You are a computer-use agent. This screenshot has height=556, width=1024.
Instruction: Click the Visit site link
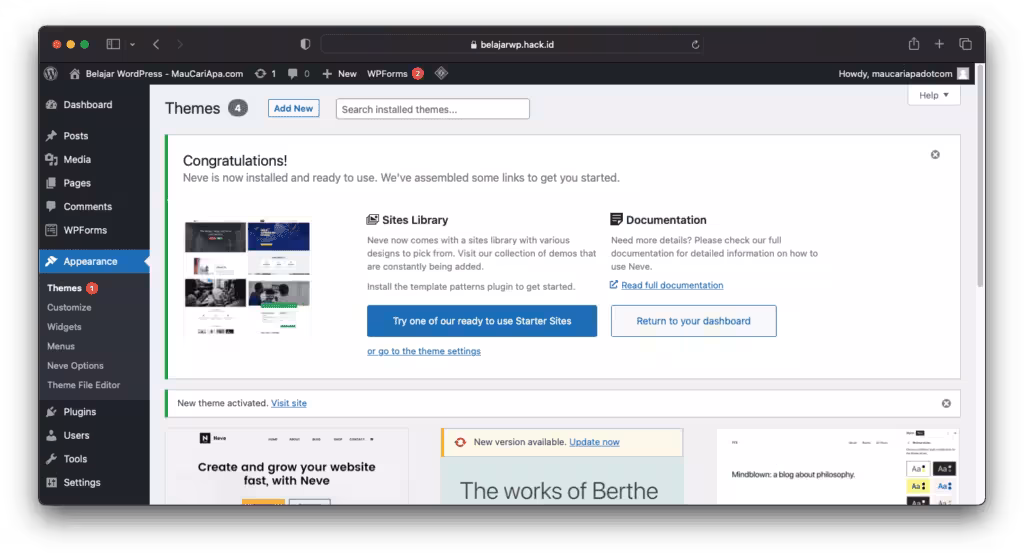(x=289, y=403)
